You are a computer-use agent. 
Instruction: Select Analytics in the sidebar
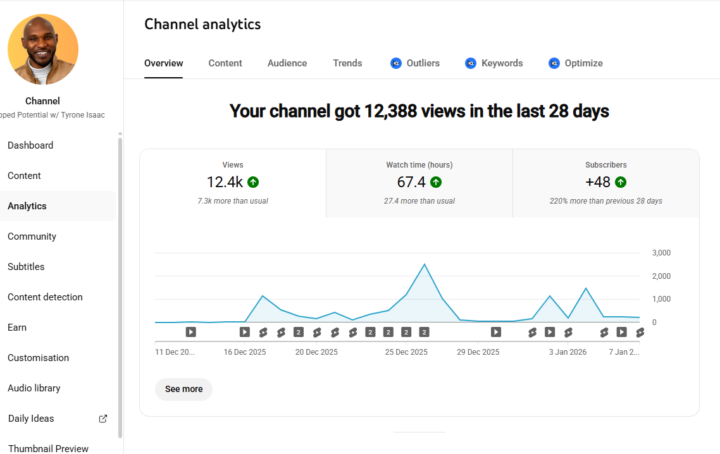[x=27, y=206]
